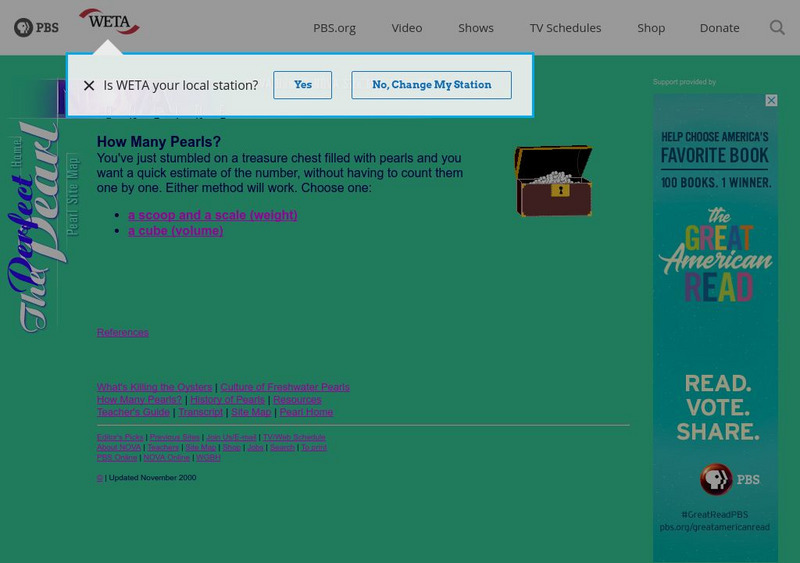Follow the References link
Image resolution: width=800 pixels, height=563 pixels.
tap(122, 332)
